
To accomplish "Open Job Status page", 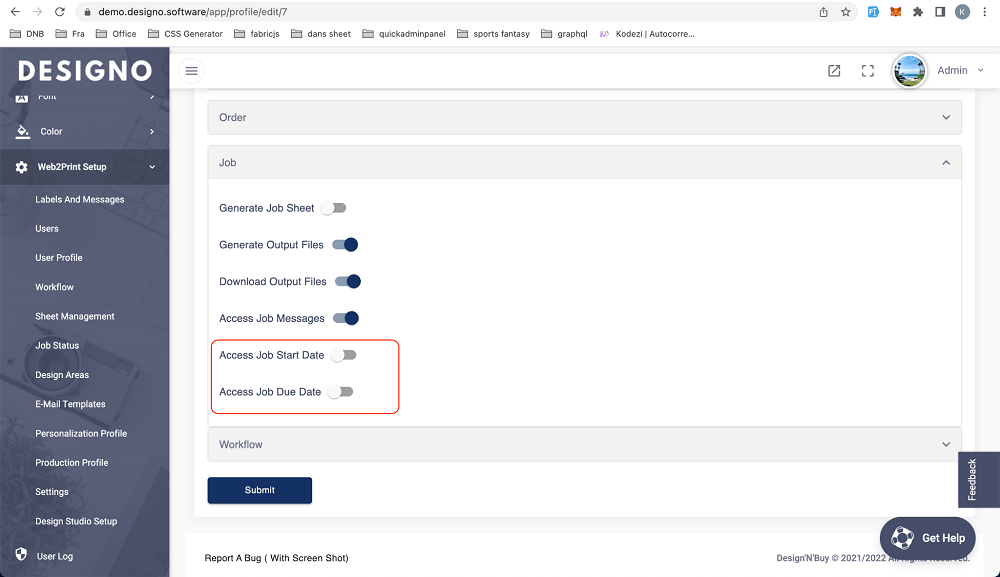I will [x=57, y=346].
